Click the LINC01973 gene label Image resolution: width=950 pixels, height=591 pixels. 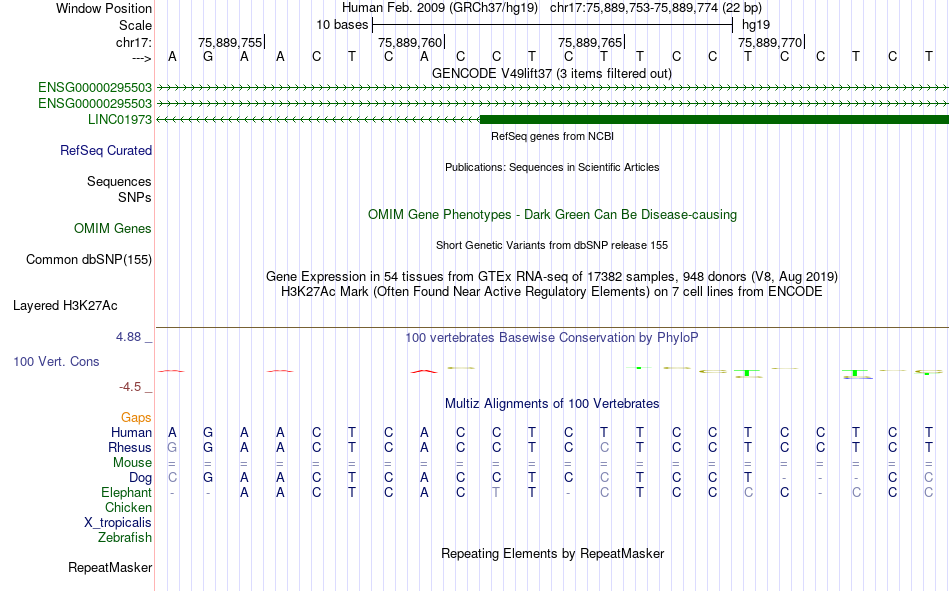click(x=119, y=119)
